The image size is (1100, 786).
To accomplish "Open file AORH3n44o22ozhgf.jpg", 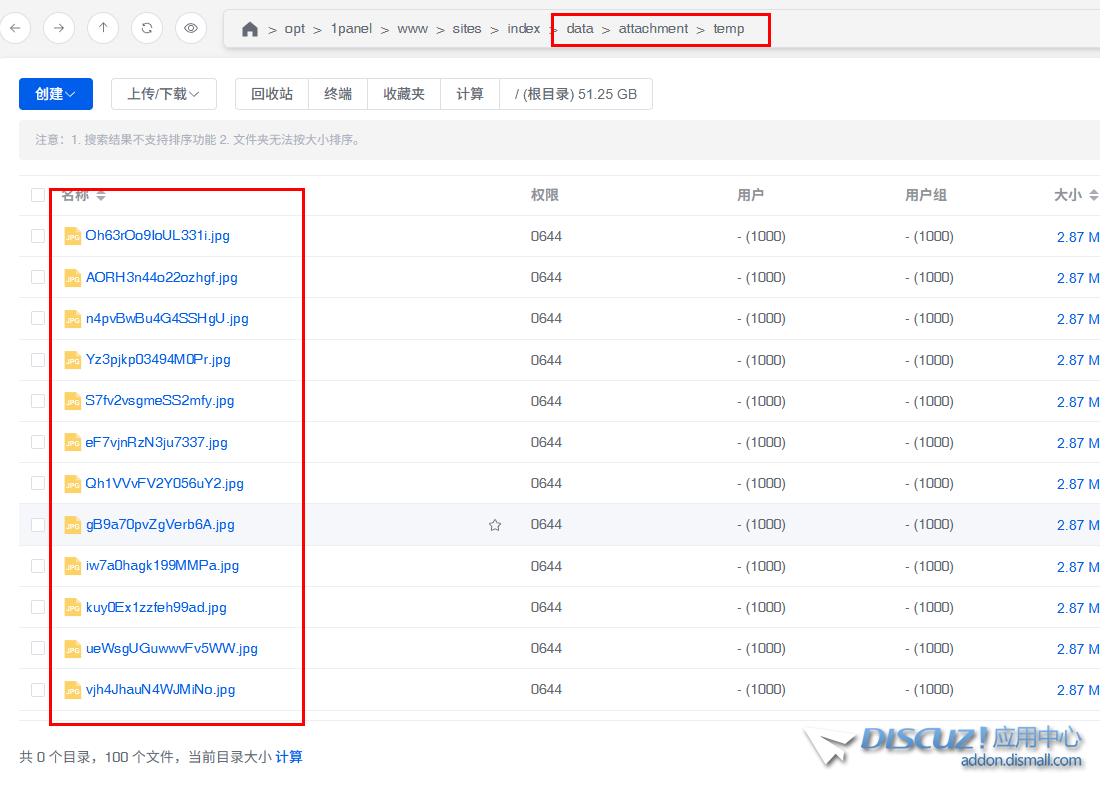I will click(161, 277).
